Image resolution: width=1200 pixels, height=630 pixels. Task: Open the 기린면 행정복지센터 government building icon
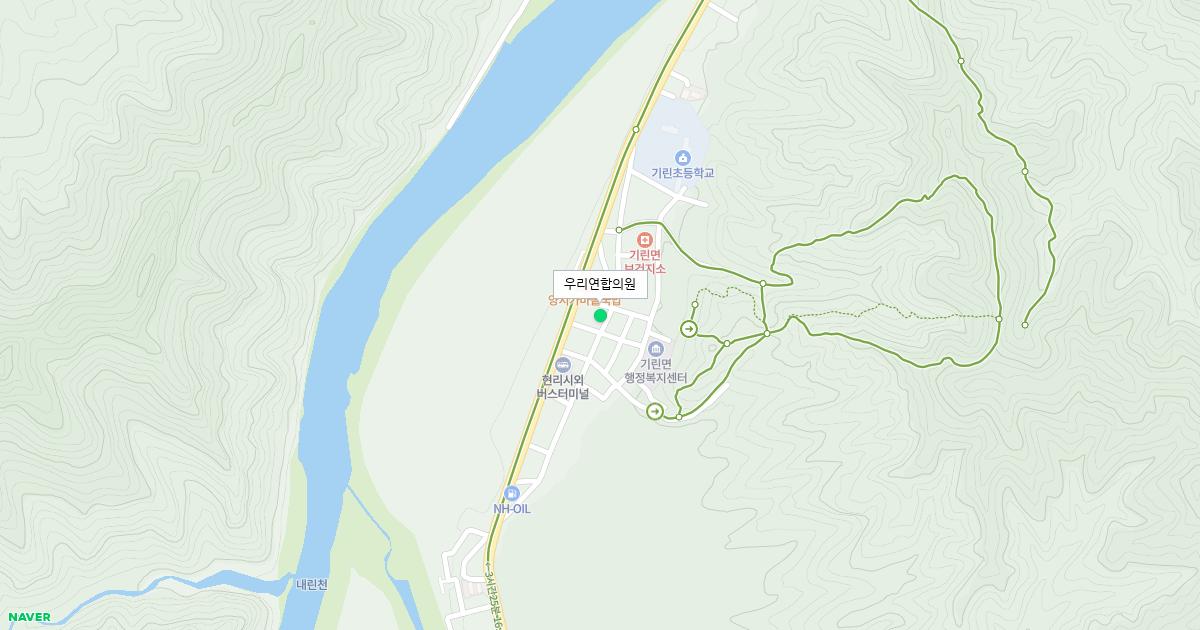click(656, 348)
